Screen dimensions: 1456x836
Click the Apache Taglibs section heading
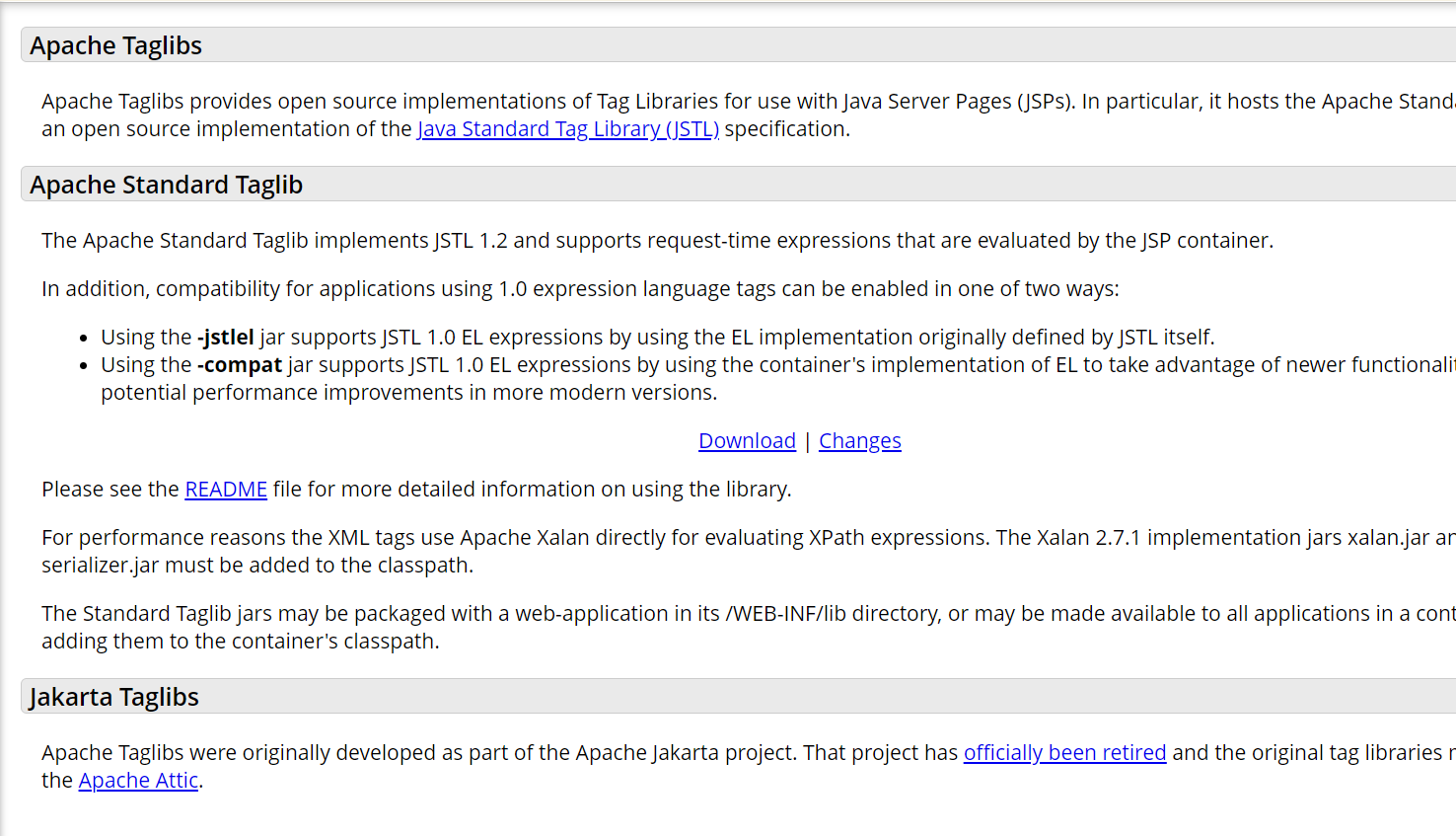click(115, 45)
